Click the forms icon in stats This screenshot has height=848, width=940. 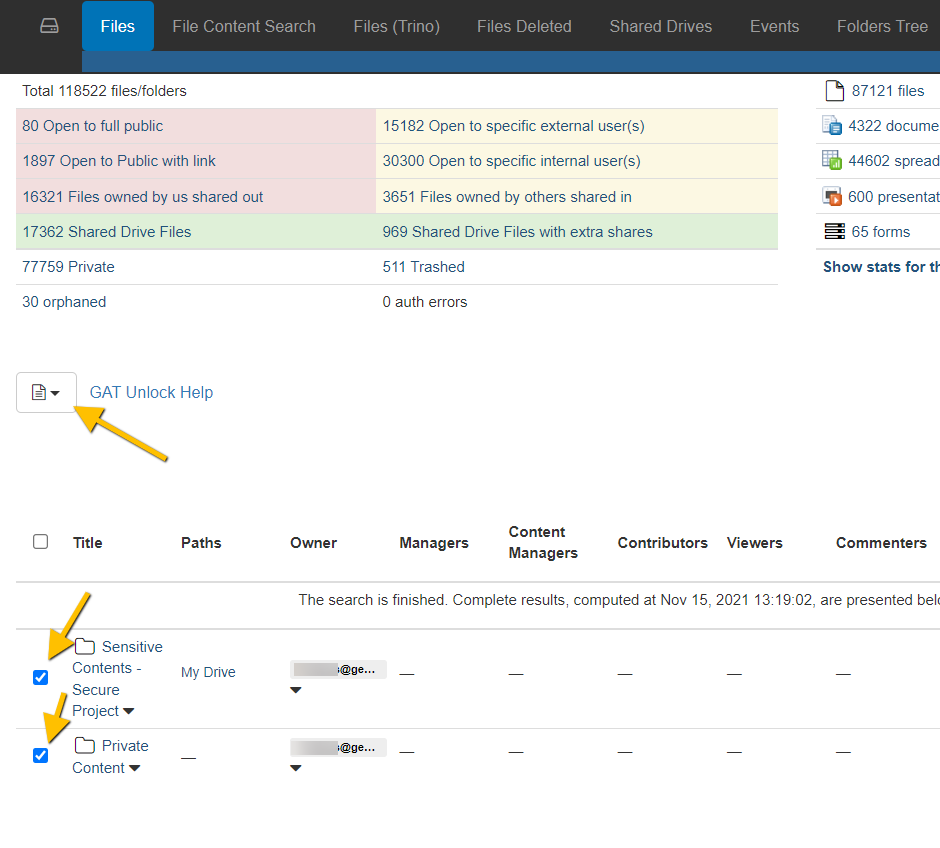[x=833, y=232]
